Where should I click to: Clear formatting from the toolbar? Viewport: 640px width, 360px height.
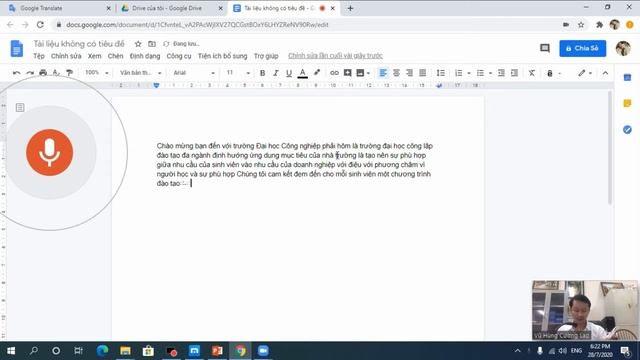click(x=531, y=73)
